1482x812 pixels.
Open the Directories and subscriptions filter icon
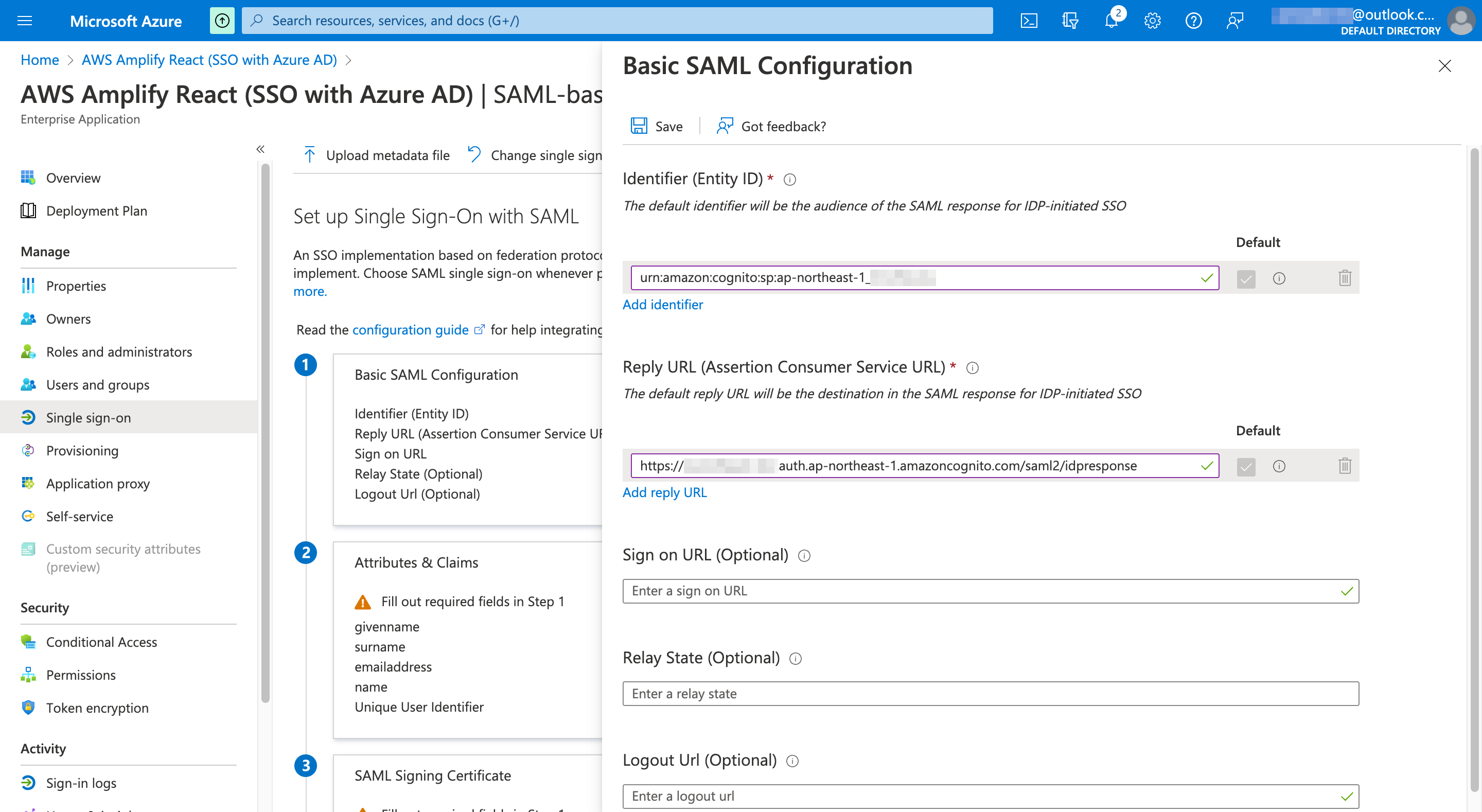click(x=1070, y=21)
